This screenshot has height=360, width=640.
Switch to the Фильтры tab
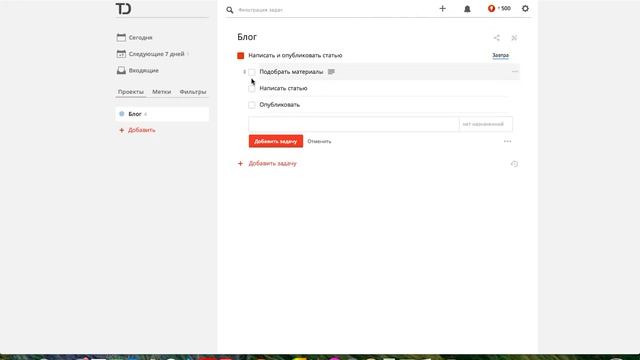tap(193, 92)
